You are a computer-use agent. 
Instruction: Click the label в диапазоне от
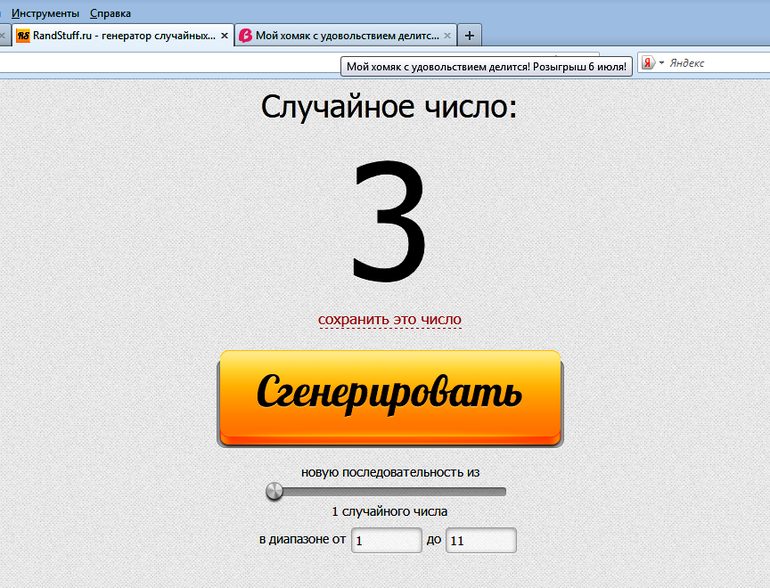tap(302, 539)
